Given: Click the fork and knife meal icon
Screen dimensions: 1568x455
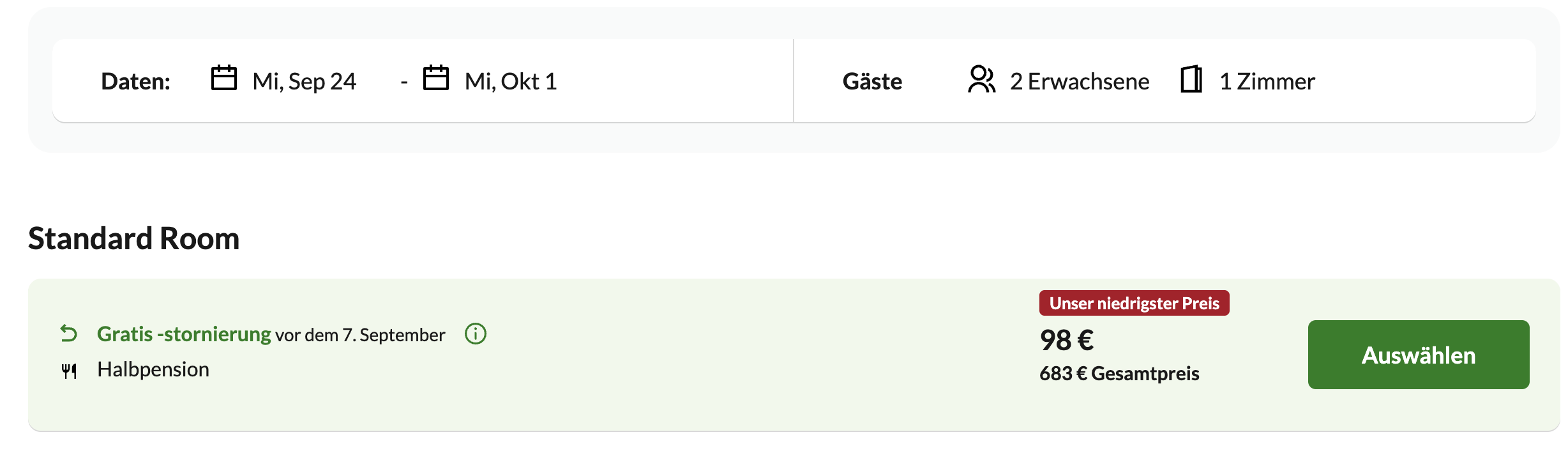Looking at the screenshot, I should (69, 371).
